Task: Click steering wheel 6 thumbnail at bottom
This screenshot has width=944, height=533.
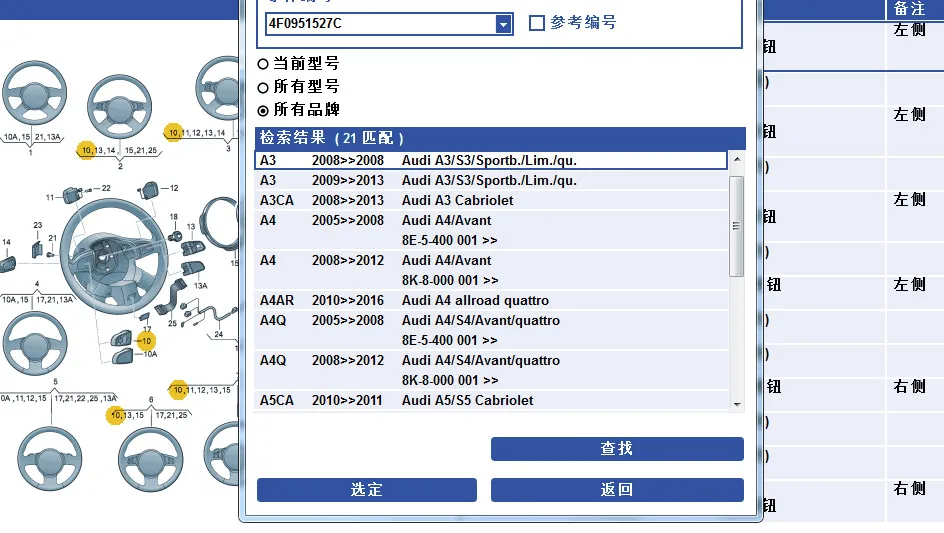Action: coord(150,461)
